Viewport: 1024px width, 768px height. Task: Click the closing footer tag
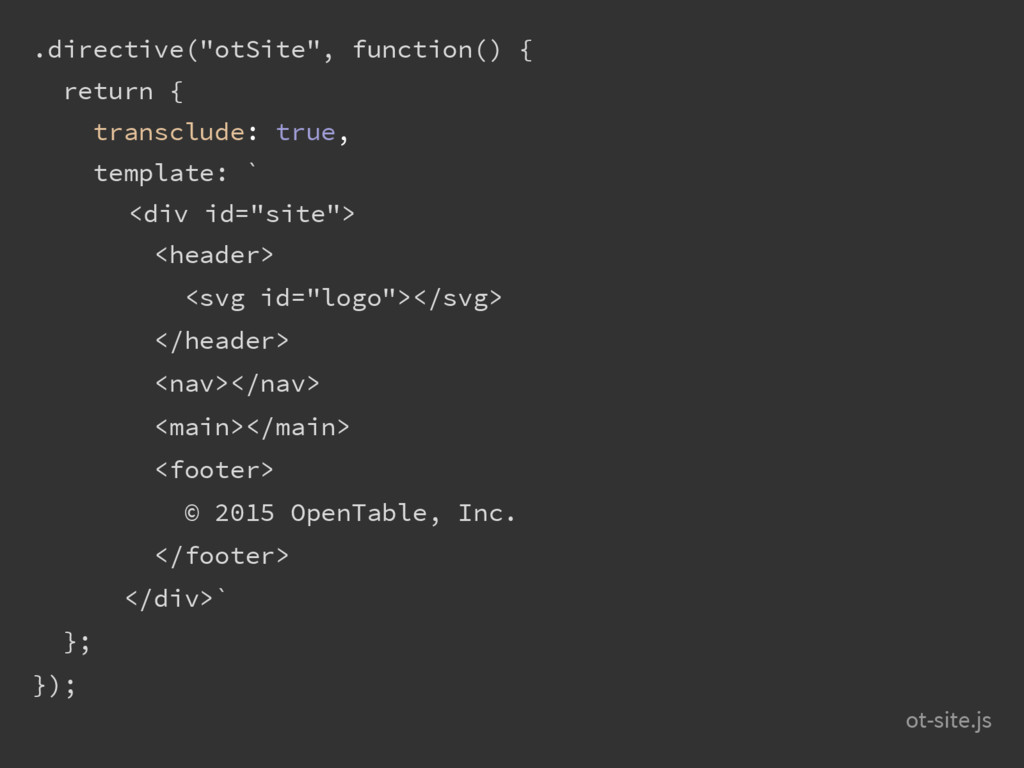[221, 556]
